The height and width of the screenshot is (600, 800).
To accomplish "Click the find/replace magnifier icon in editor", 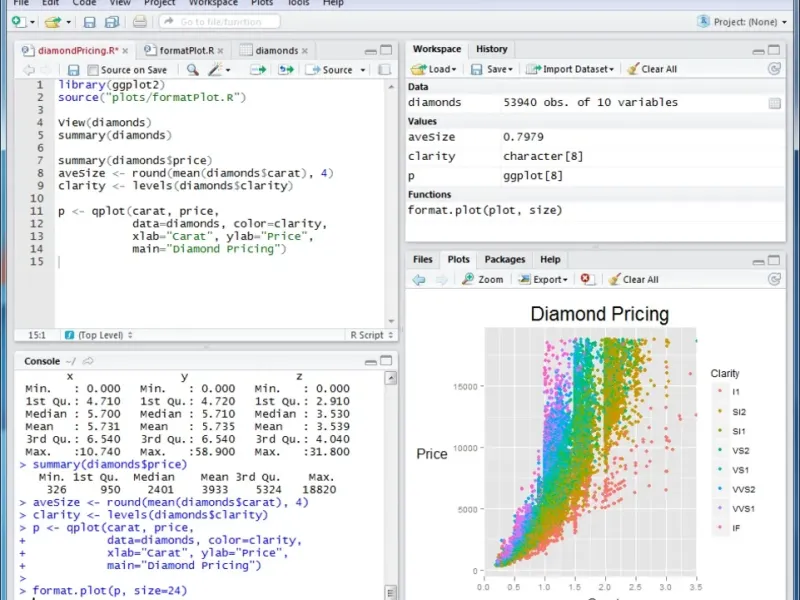I will point(192,69).
